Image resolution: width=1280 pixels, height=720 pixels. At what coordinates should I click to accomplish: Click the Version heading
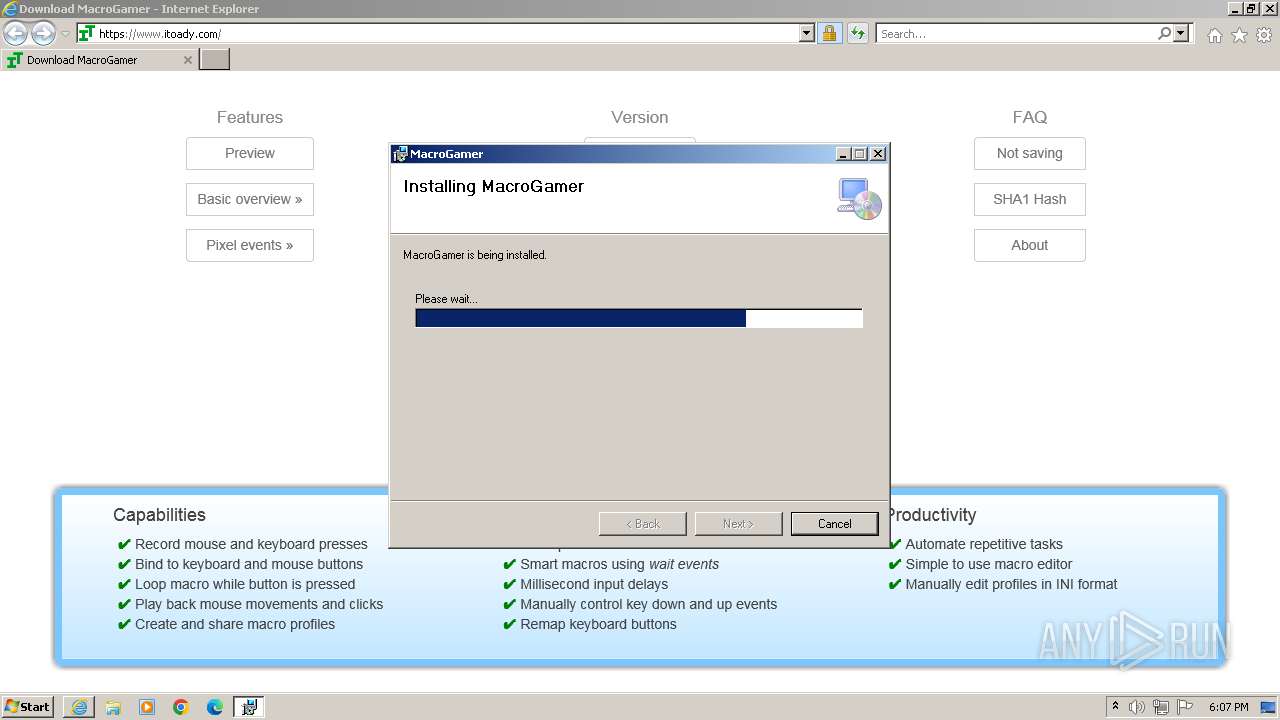point(640,117)
